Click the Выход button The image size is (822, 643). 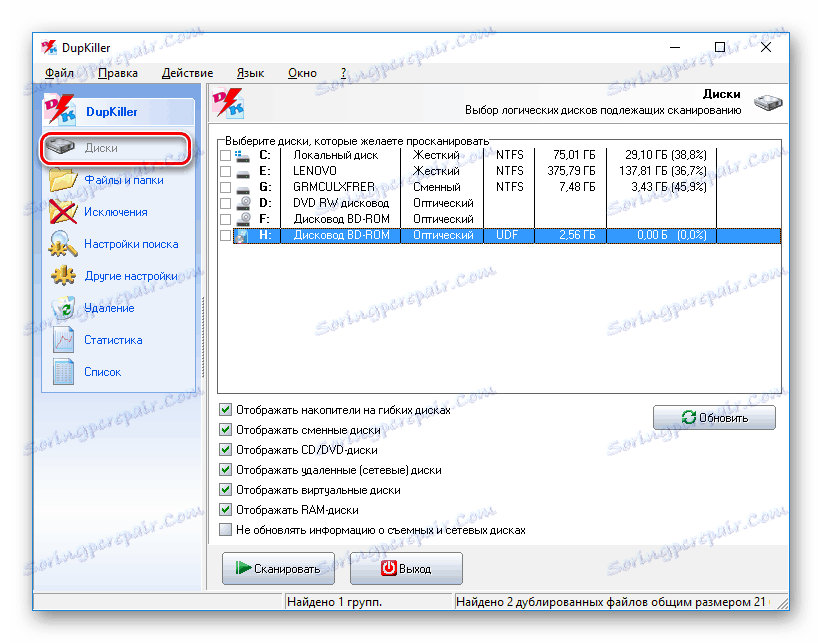point(406,568)
